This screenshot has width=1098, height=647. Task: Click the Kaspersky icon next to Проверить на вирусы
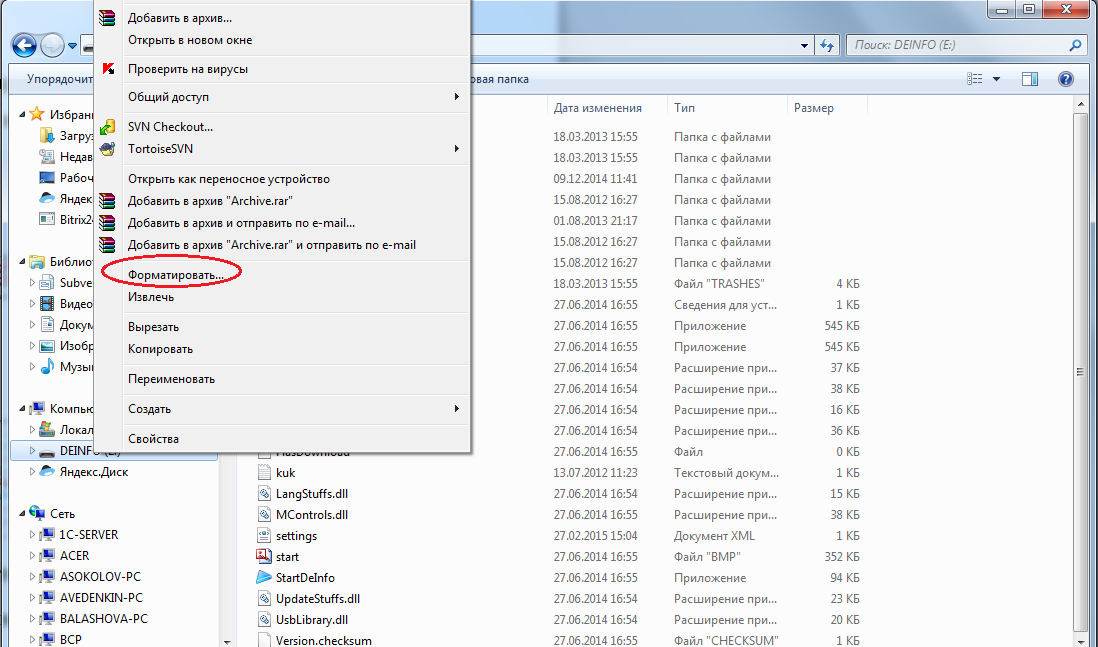click(x=108, y=69)
